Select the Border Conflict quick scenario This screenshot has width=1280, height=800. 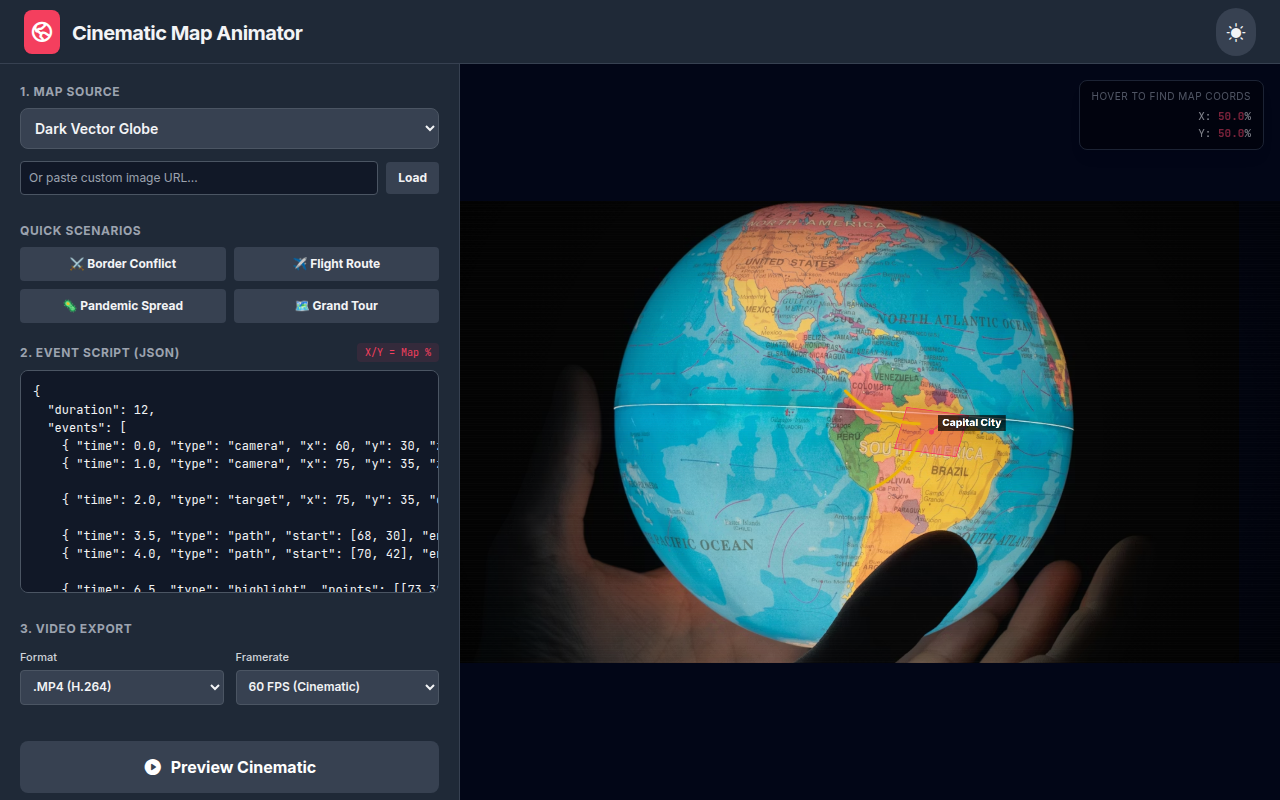click(x=122, y=263)
